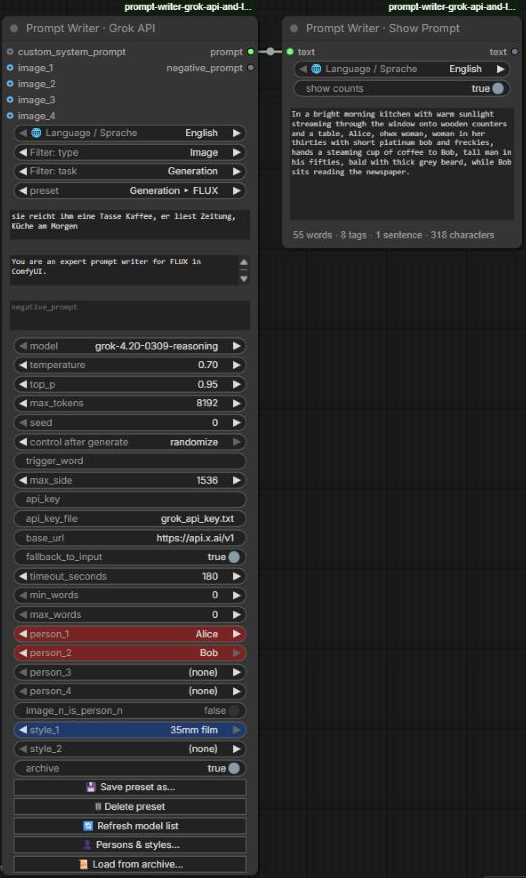Click the prompt output socket
Screen dimensions: 526x878
point(250,52)
